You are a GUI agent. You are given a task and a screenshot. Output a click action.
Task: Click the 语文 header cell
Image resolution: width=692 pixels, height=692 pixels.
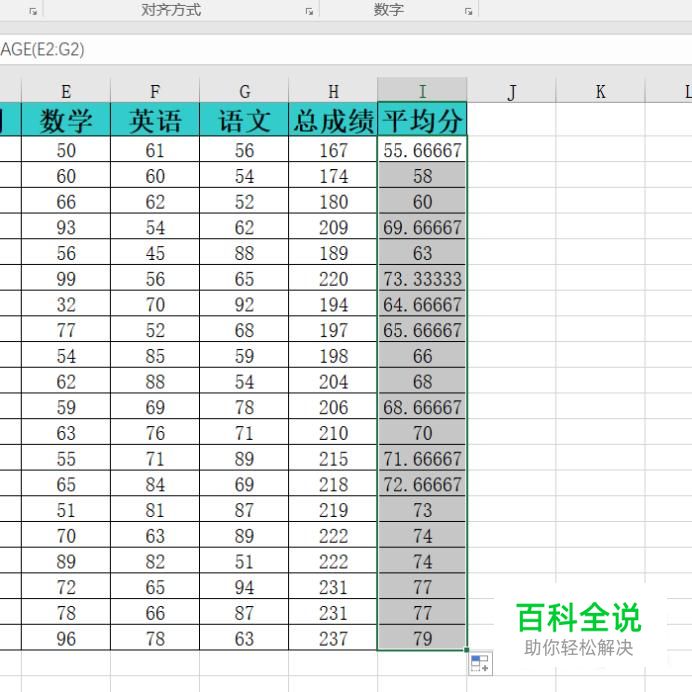244,120
